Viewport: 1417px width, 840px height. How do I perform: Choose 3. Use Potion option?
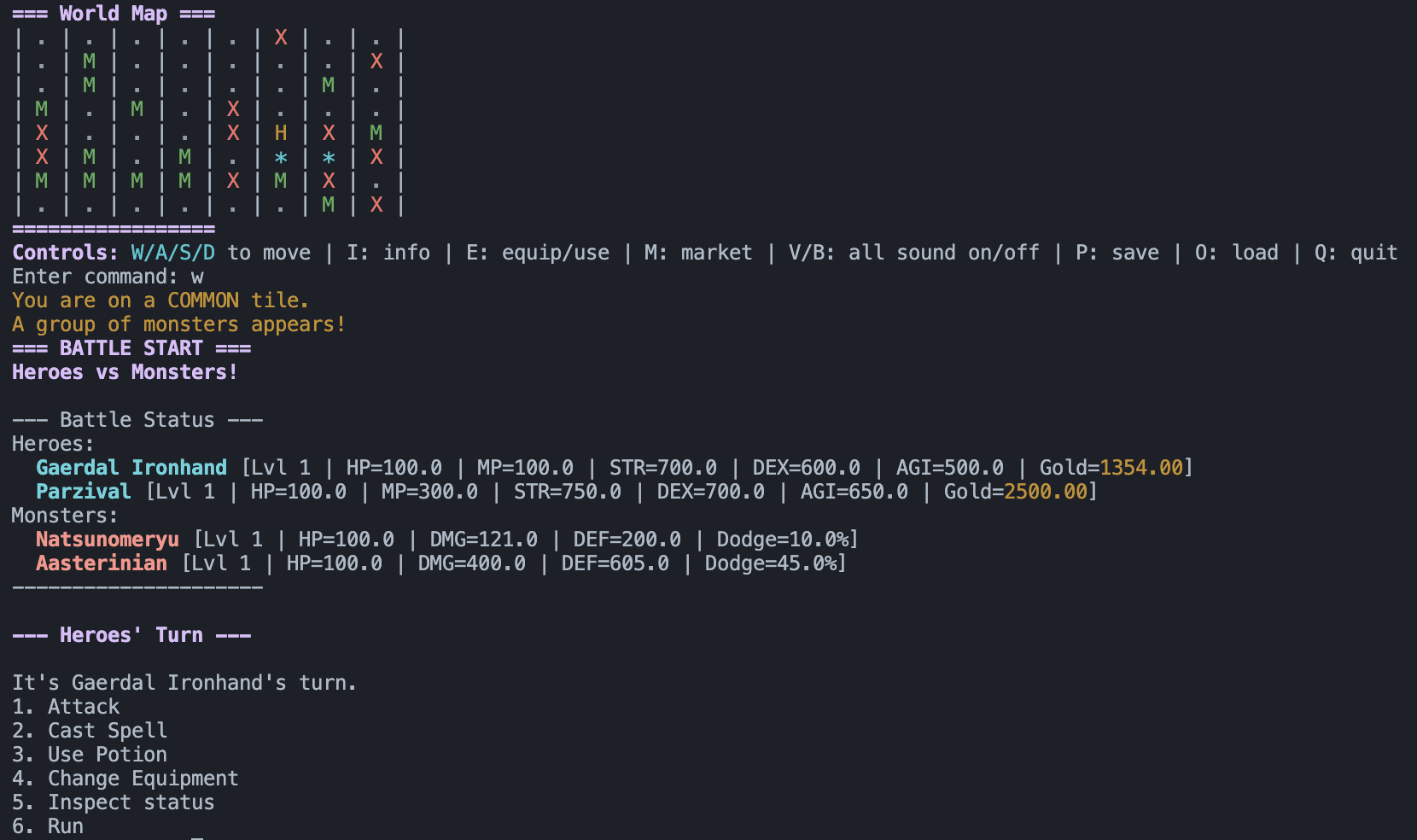pos(90,755)
